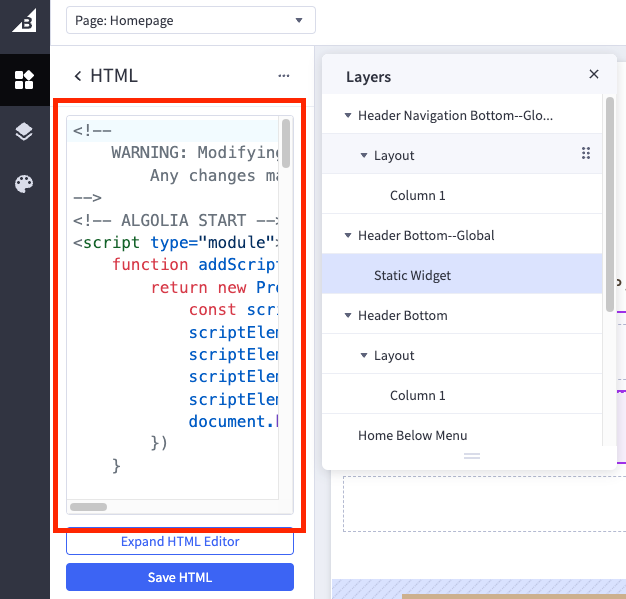This screenshot has width=626, height=599.
Task: Select Column 1 under Header Bottom
Action: [462, 395]
